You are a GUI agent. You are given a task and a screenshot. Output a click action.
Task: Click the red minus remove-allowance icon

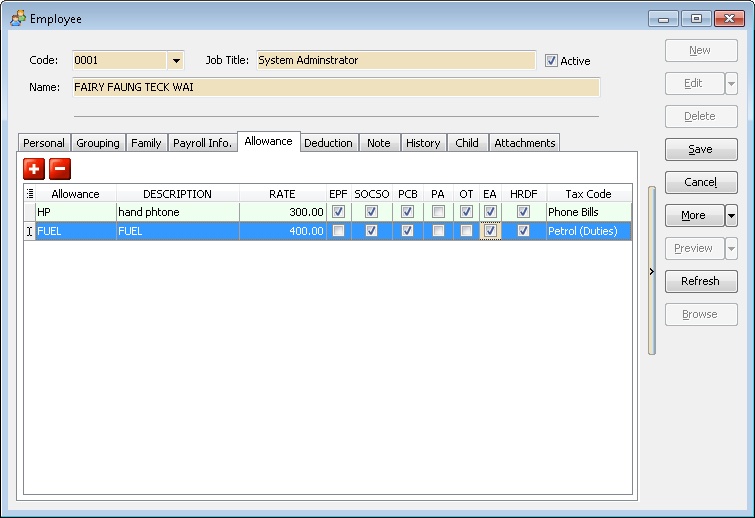tap(60, 169)
